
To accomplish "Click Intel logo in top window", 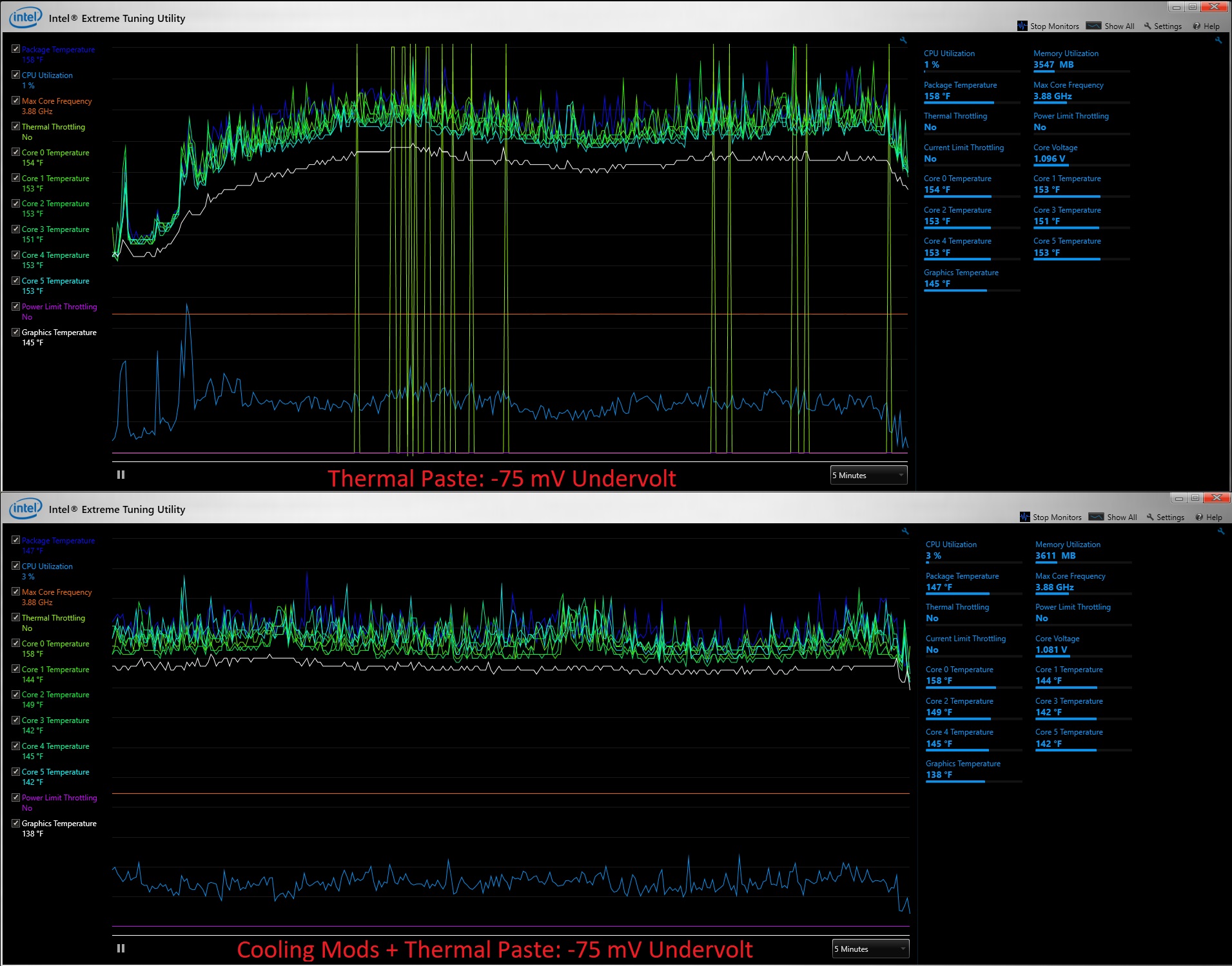I will 25,17.
